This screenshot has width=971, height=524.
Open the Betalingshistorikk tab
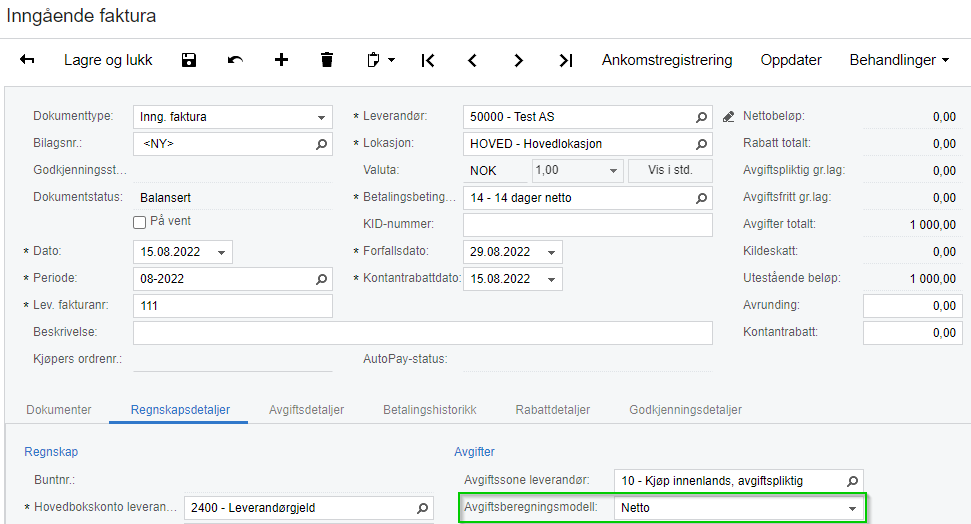tap(430, 409)
